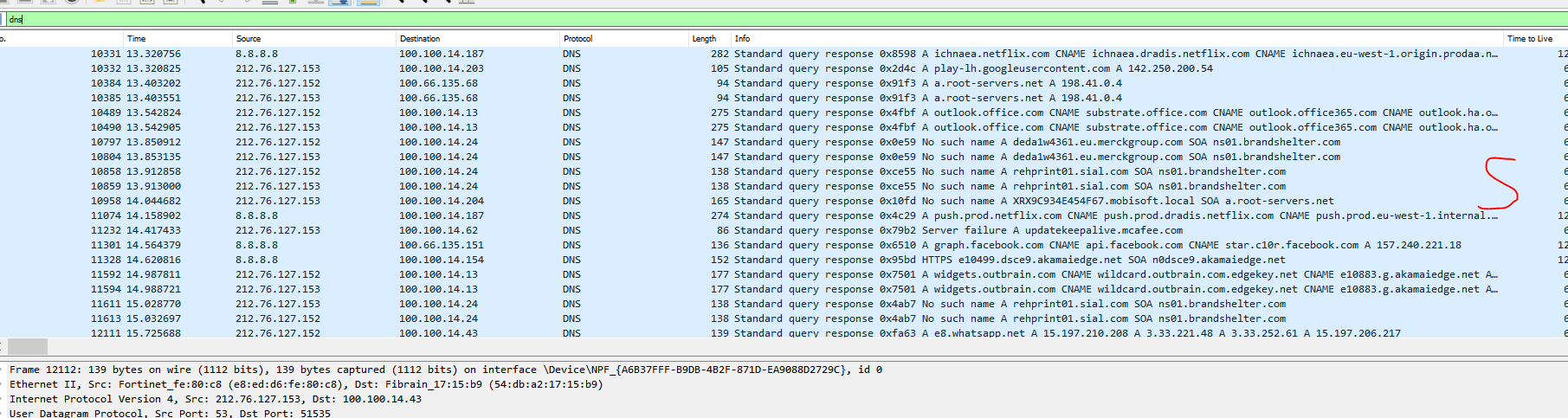Click destination 100.100.14.154 in packet 11328
Viewport: 1568px width, 418px height.
tap(442, 260)
